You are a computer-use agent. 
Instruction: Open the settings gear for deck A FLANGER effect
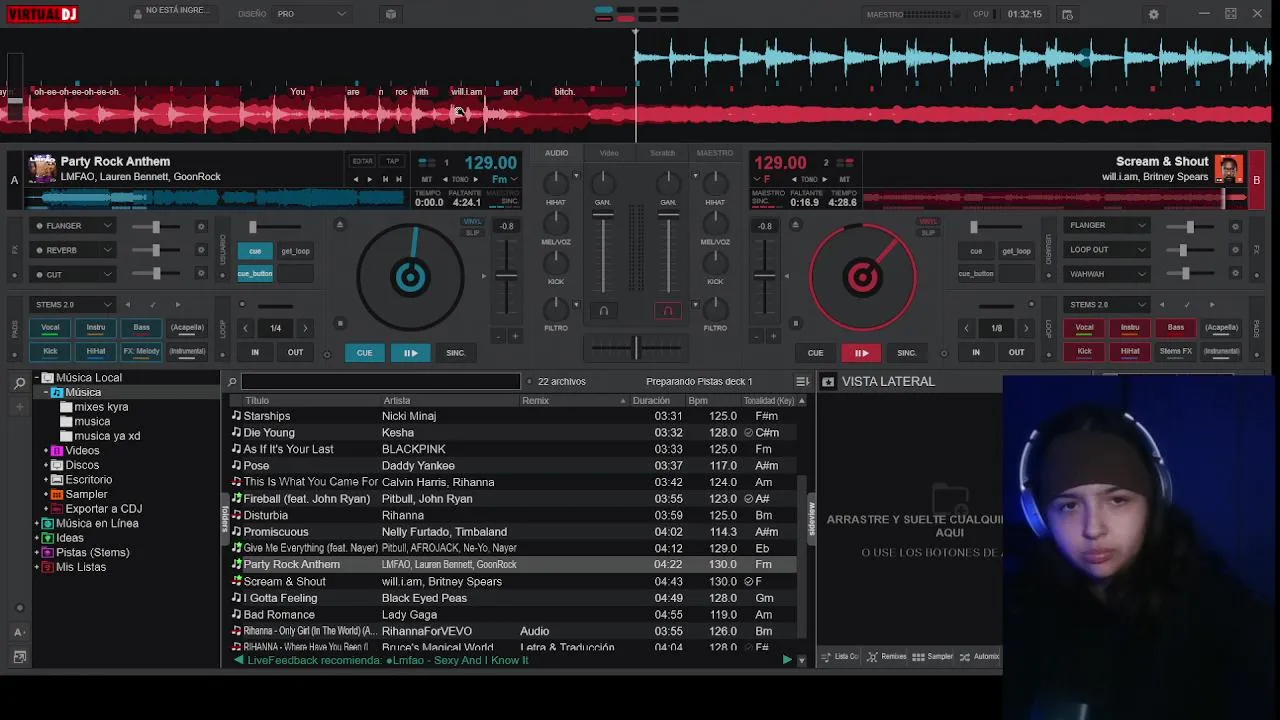200,226
